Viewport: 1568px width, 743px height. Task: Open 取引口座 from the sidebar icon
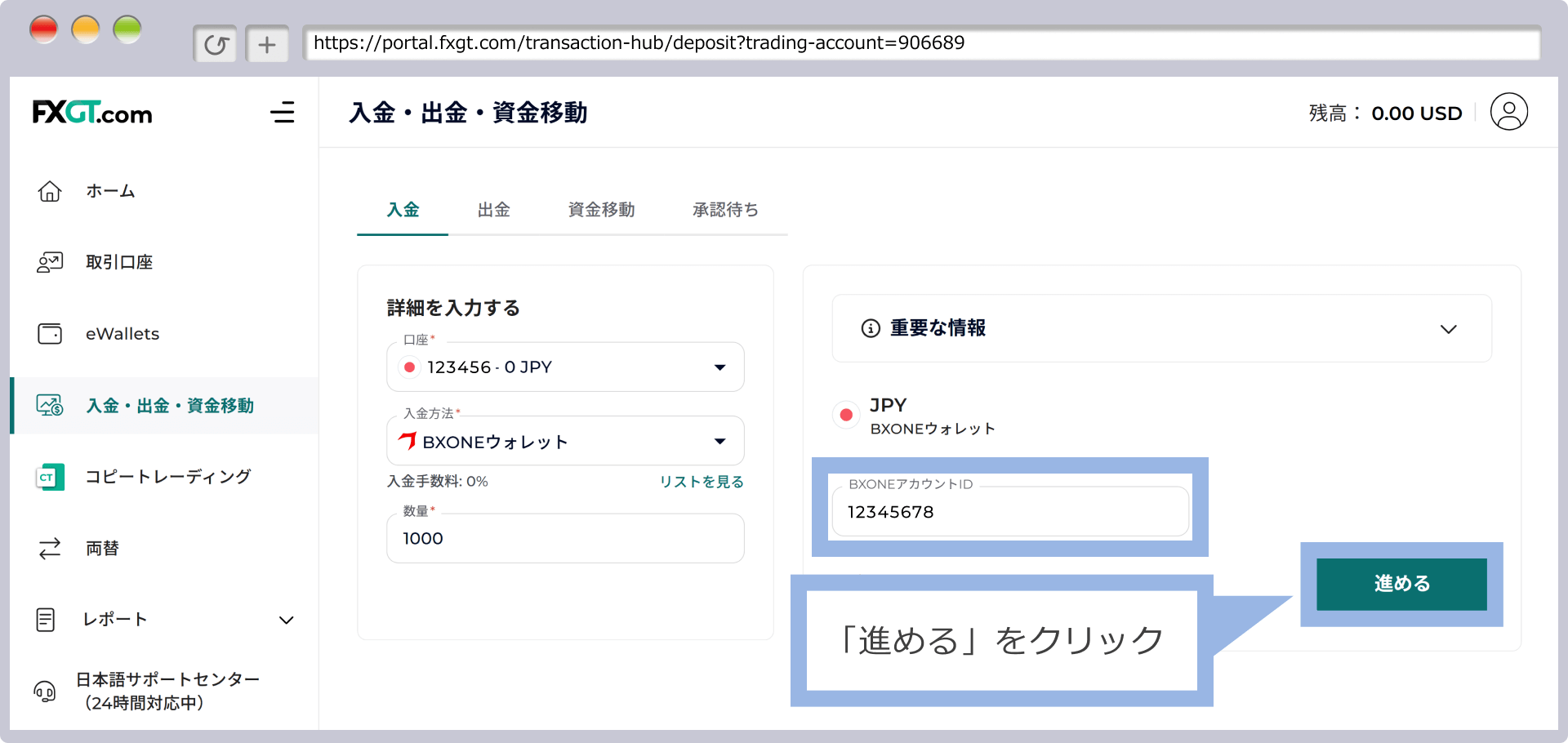50,261
